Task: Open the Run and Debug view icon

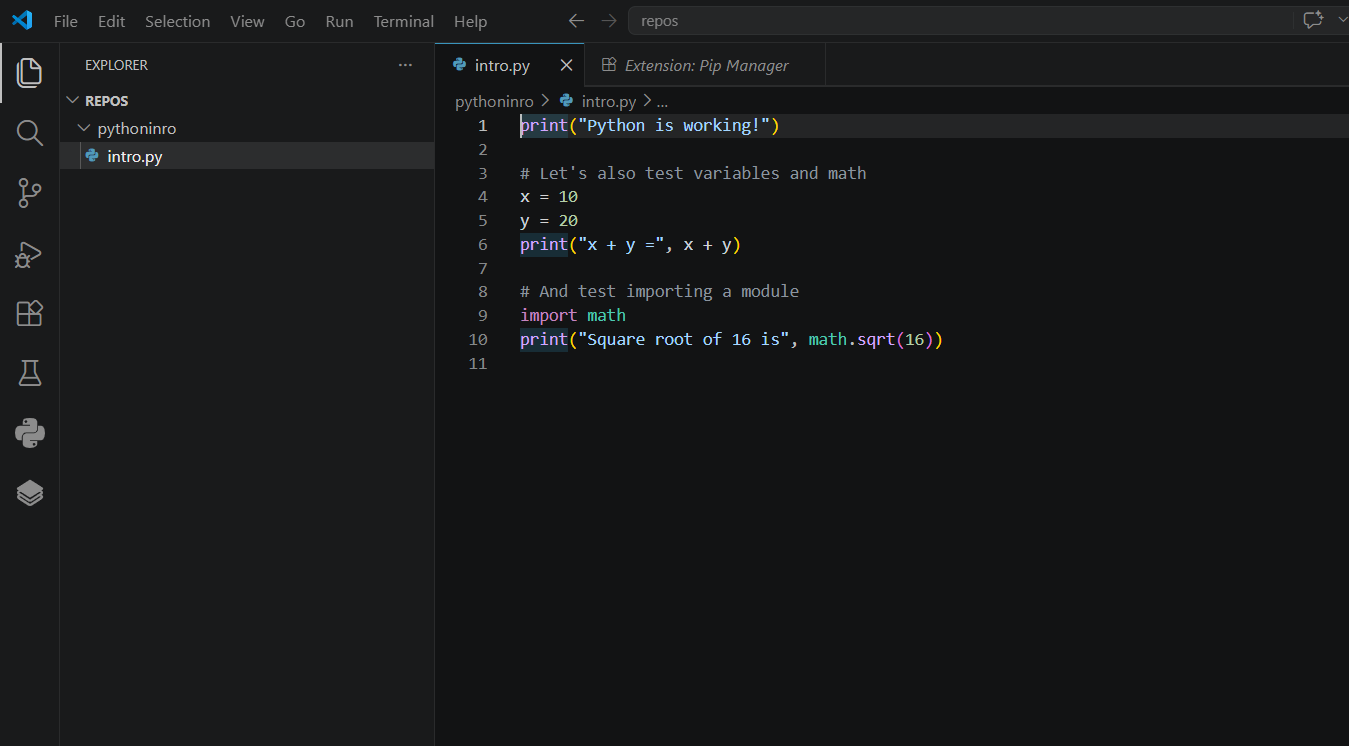Action: 30,254
